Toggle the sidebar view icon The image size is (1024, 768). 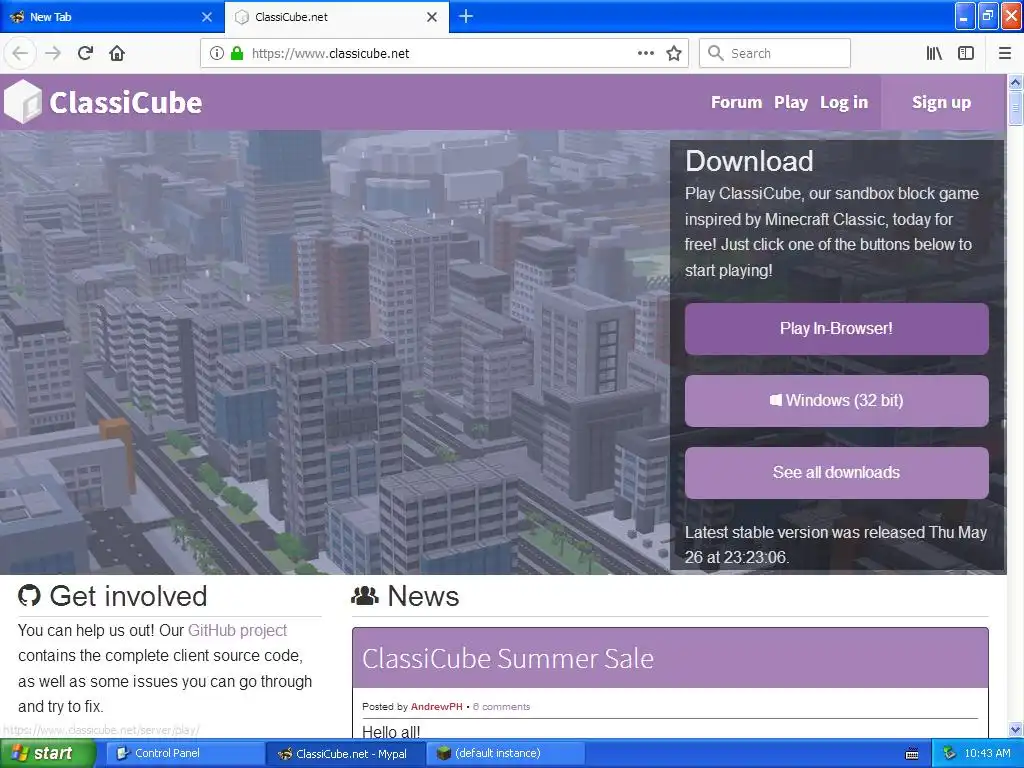(966, 53)
